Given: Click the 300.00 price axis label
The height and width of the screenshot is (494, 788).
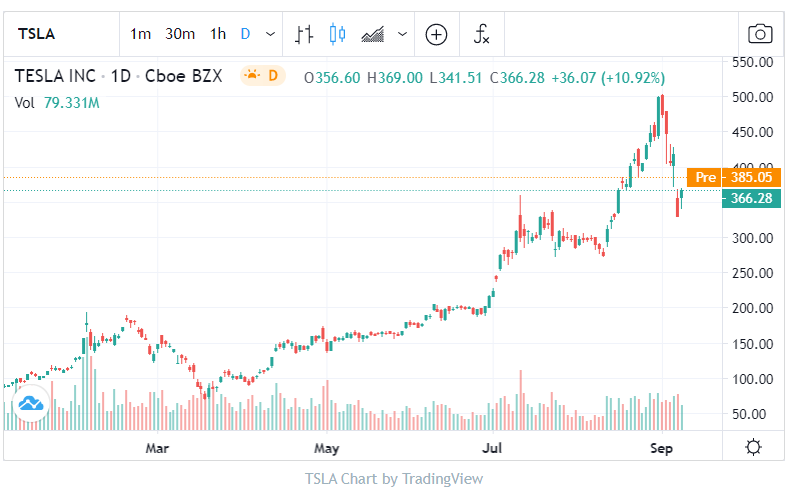Looking at the screenshot, I should click(x=752, y=238).
